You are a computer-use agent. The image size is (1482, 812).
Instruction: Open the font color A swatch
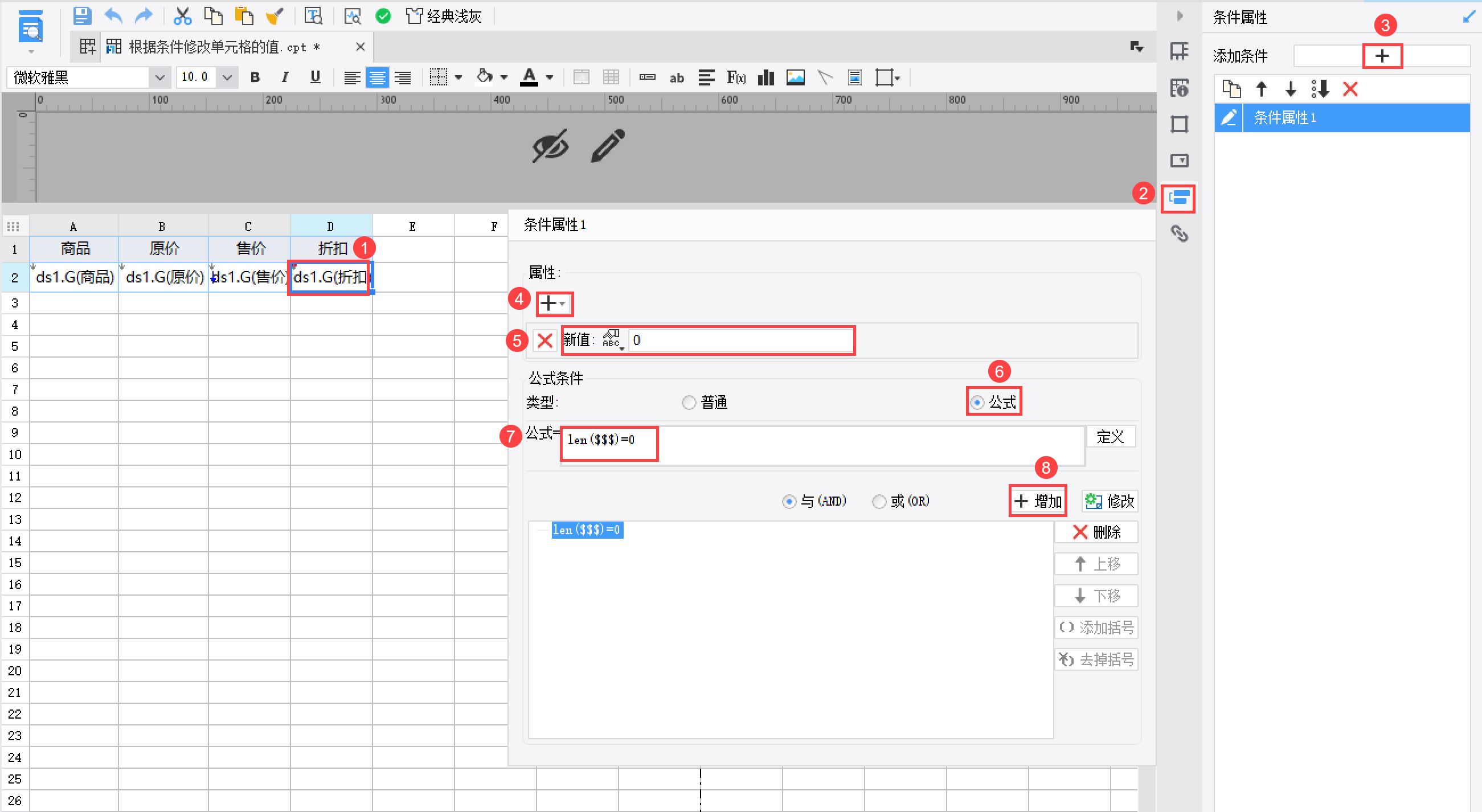[529, 77]
